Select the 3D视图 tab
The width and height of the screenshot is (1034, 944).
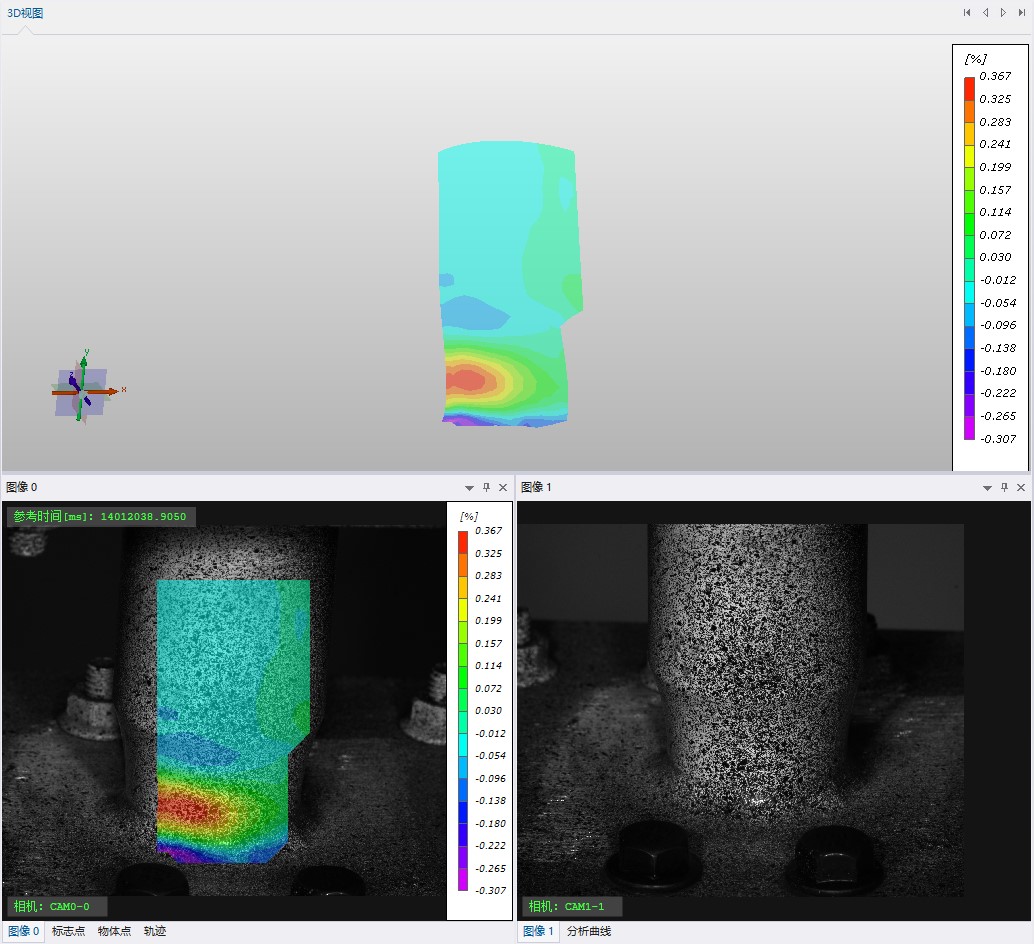[x=25, y=13]
